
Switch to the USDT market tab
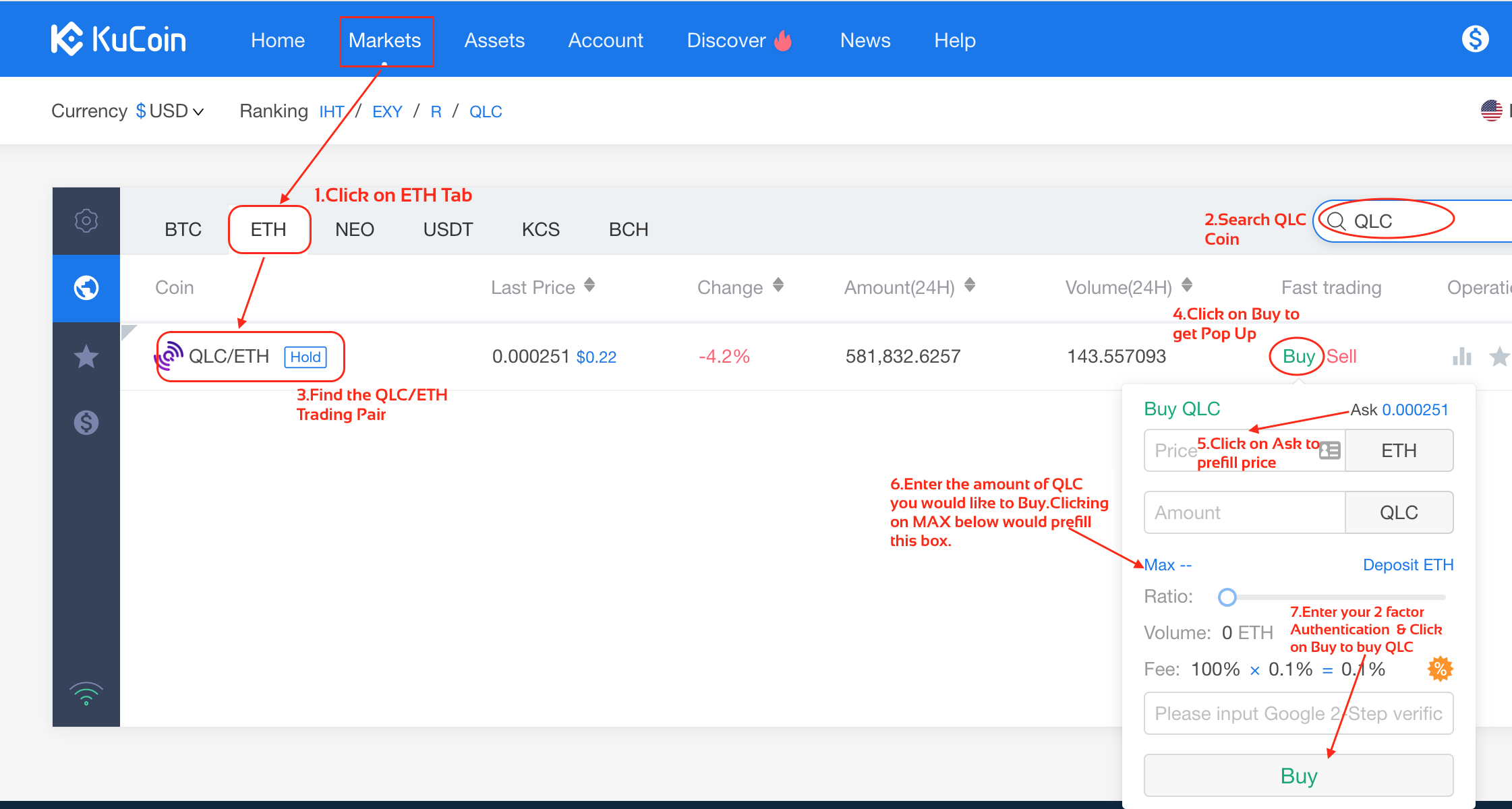click(x=448, y=230)
